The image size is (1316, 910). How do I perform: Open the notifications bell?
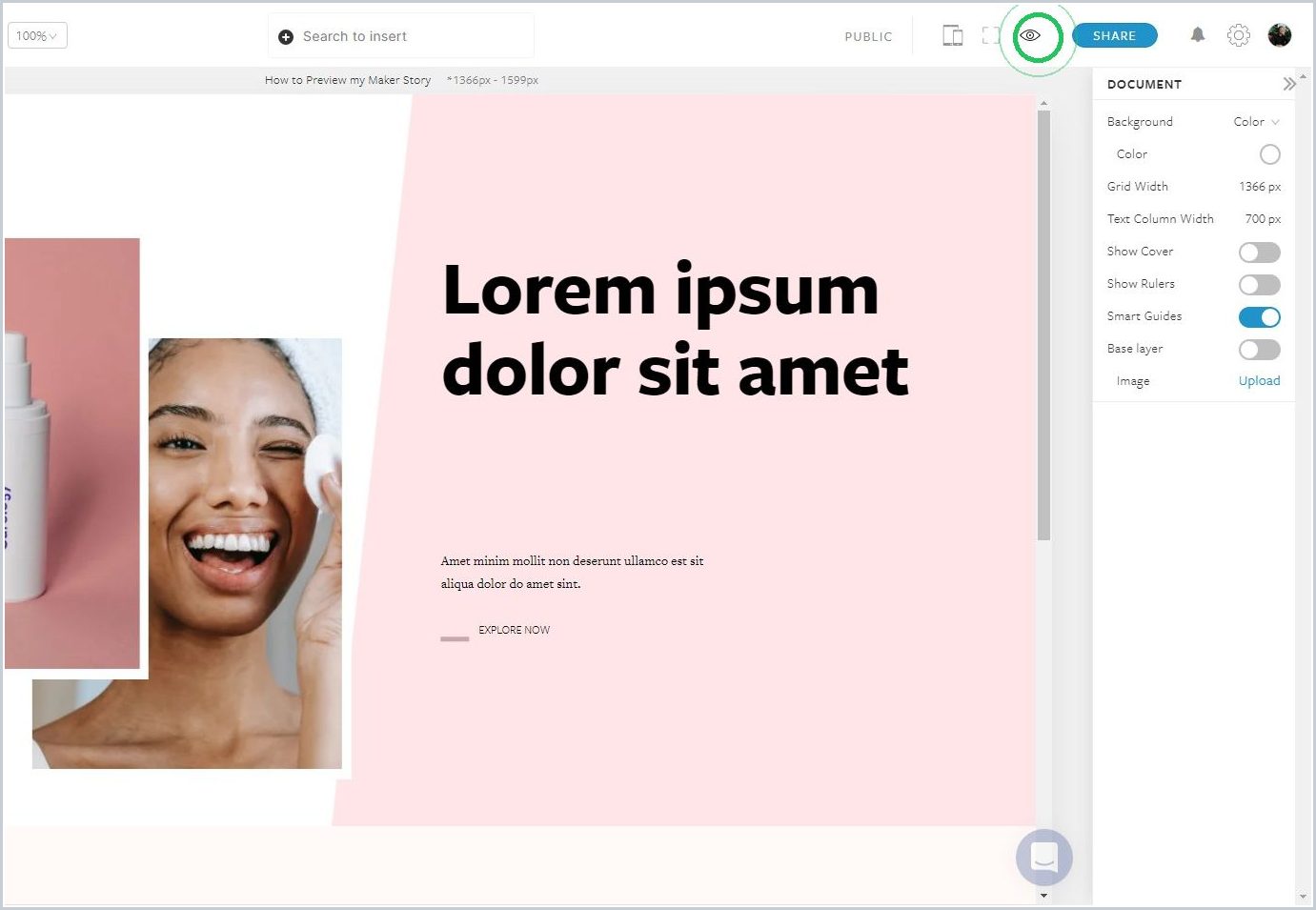1198,35
